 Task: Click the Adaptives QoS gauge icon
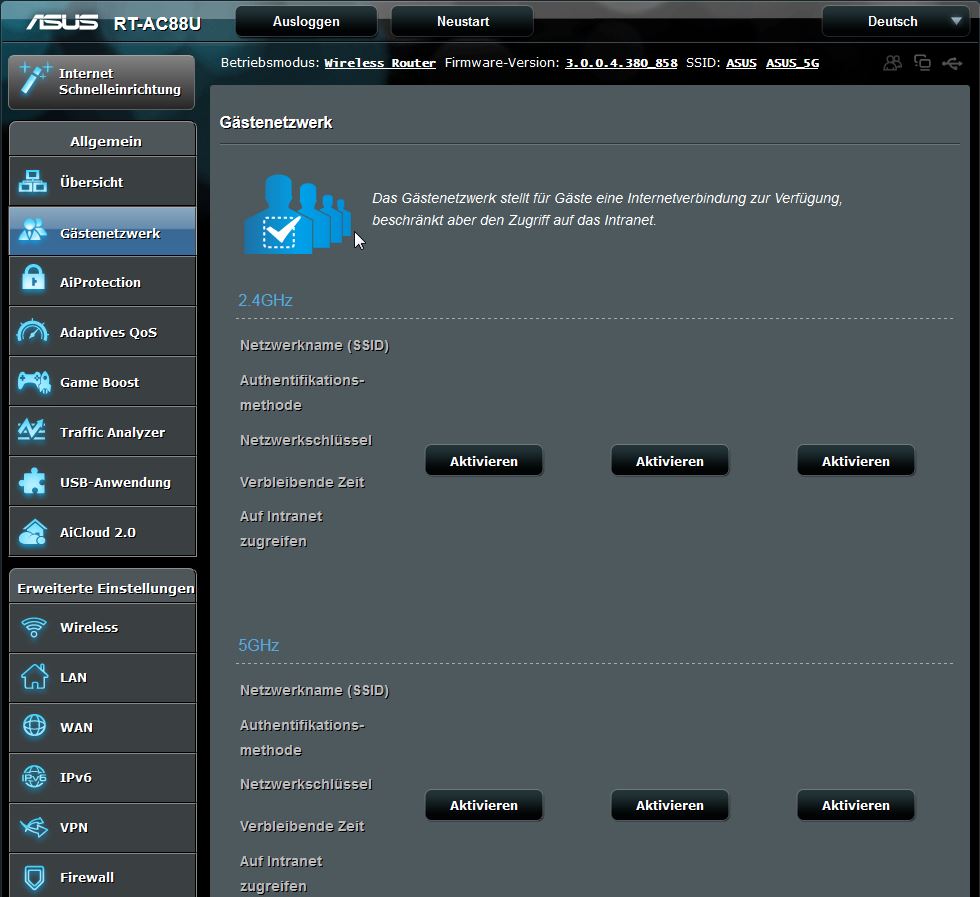click(32, 331)
